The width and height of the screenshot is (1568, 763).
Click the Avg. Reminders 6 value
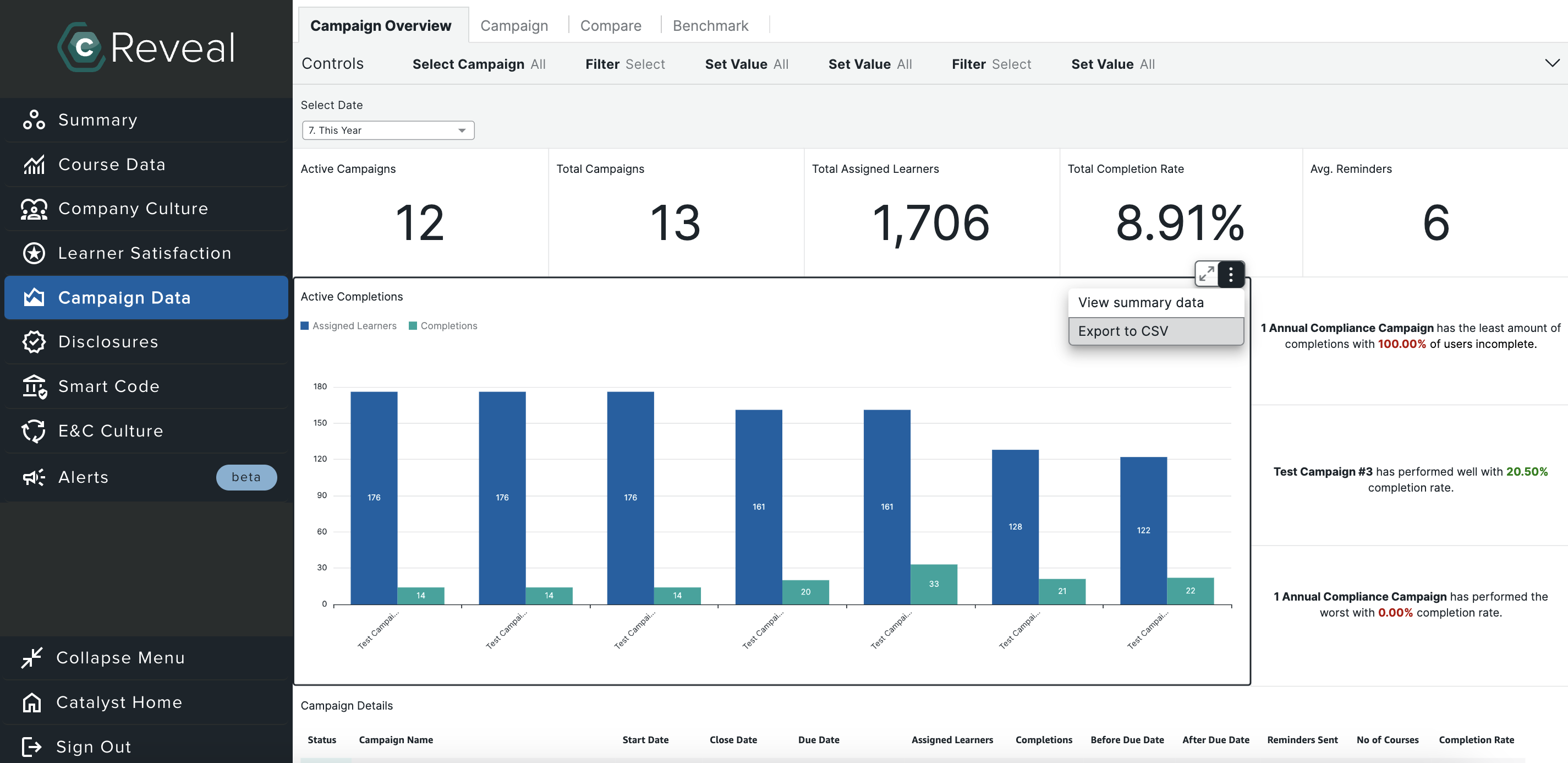(x=1435, y=223)
